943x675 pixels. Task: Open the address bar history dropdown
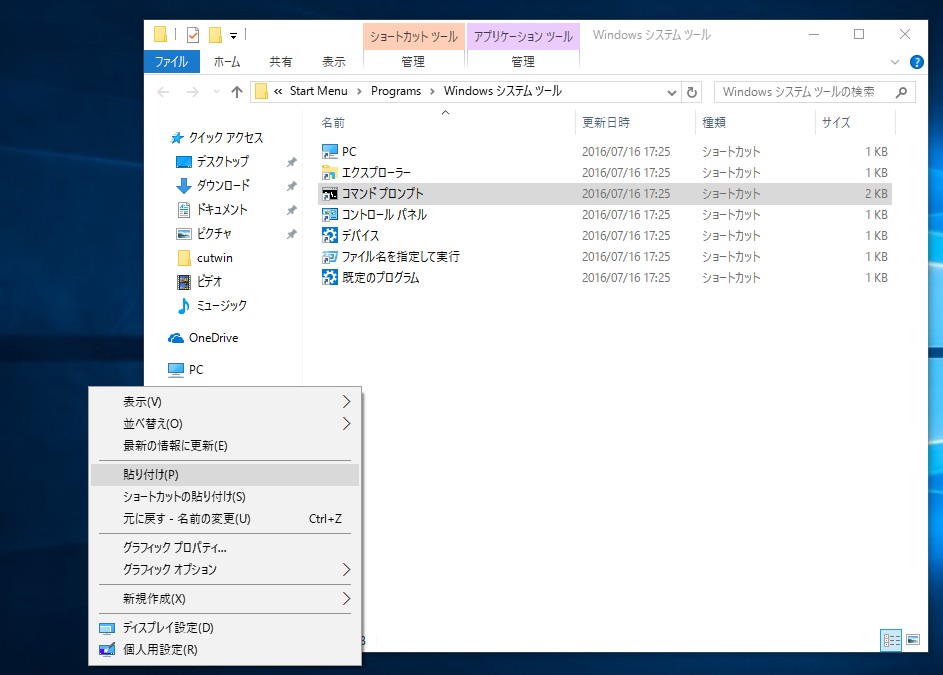click(x=672, y=92)
